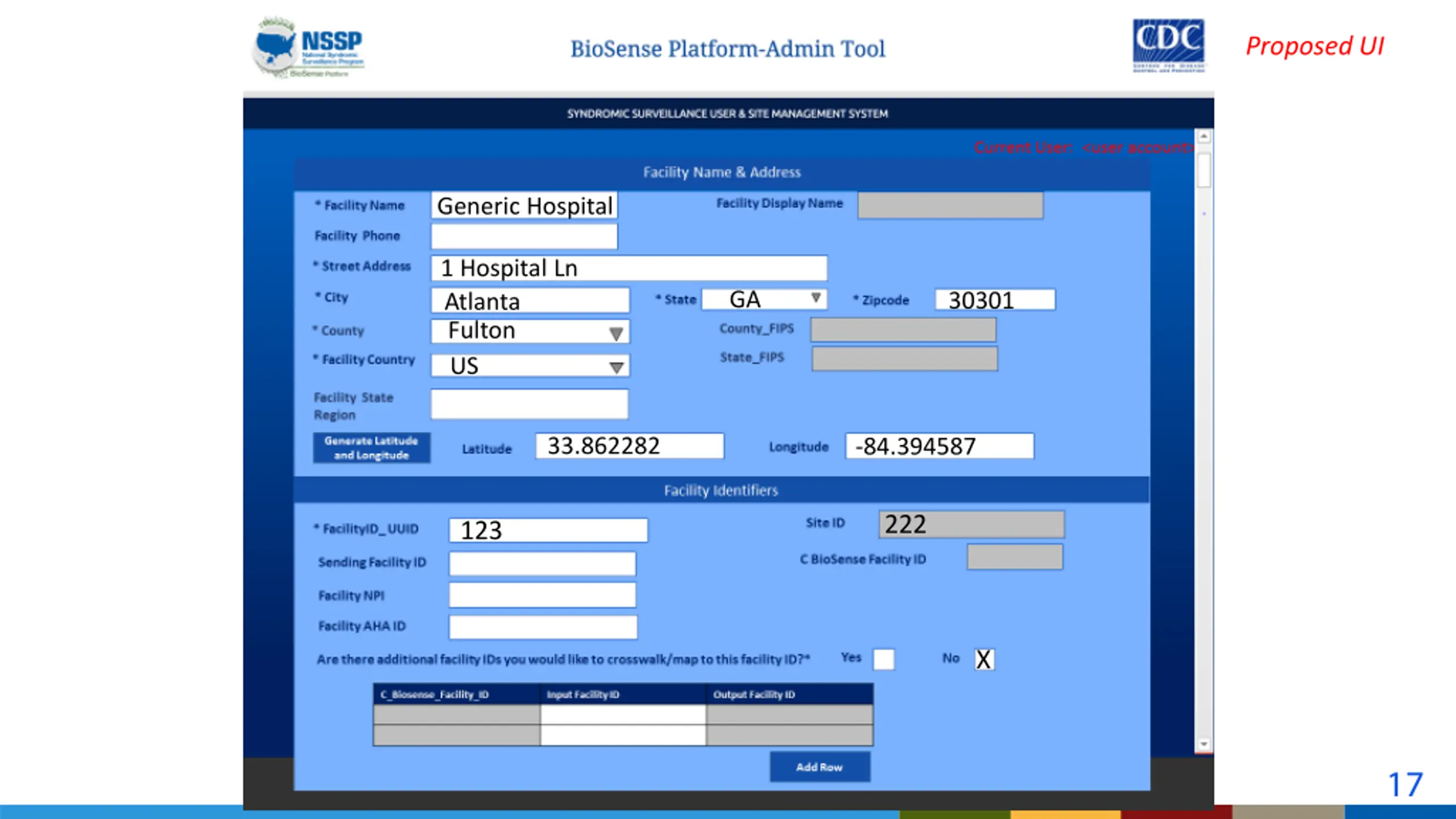Uncheck the No checkbox marked X
This screenshot has width=1456, height=819.
click(x=984, y=659)
